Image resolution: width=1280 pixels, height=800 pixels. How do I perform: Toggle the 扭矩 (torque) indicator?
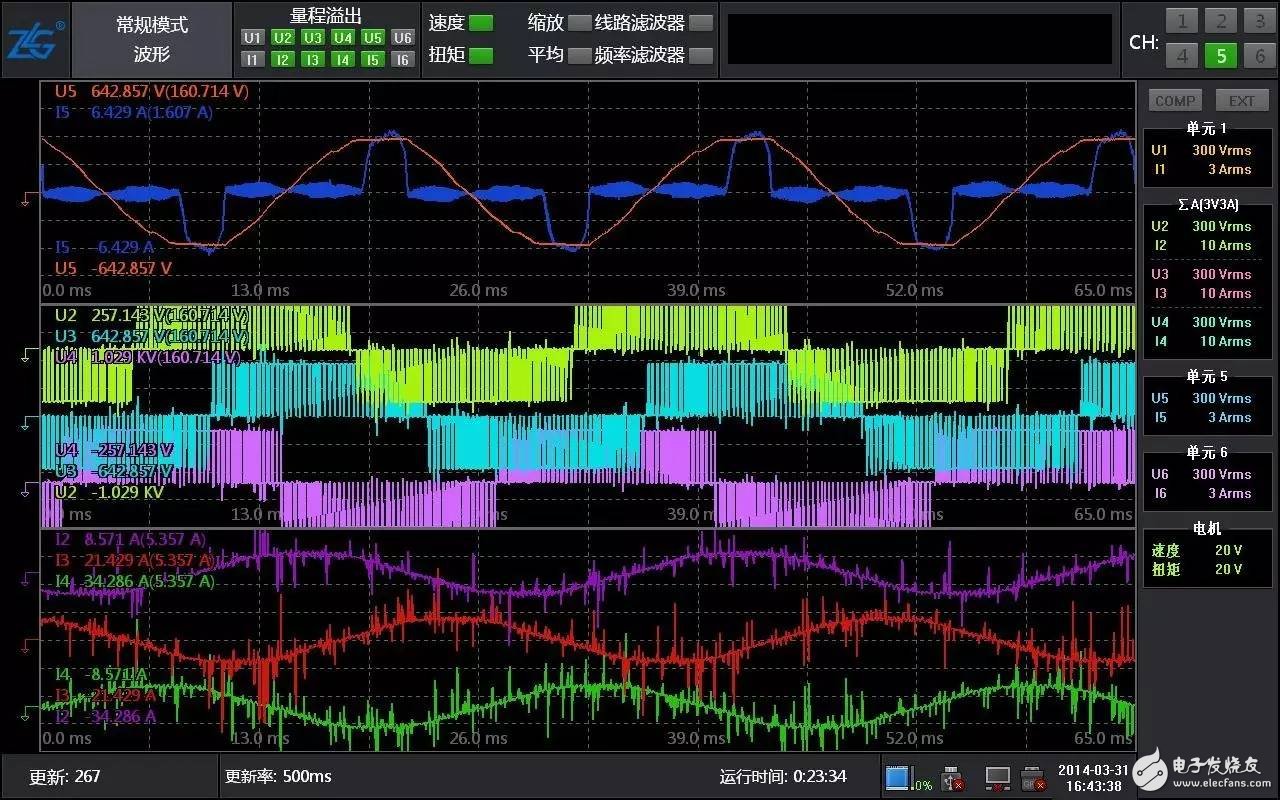click(x=481, y=55)
